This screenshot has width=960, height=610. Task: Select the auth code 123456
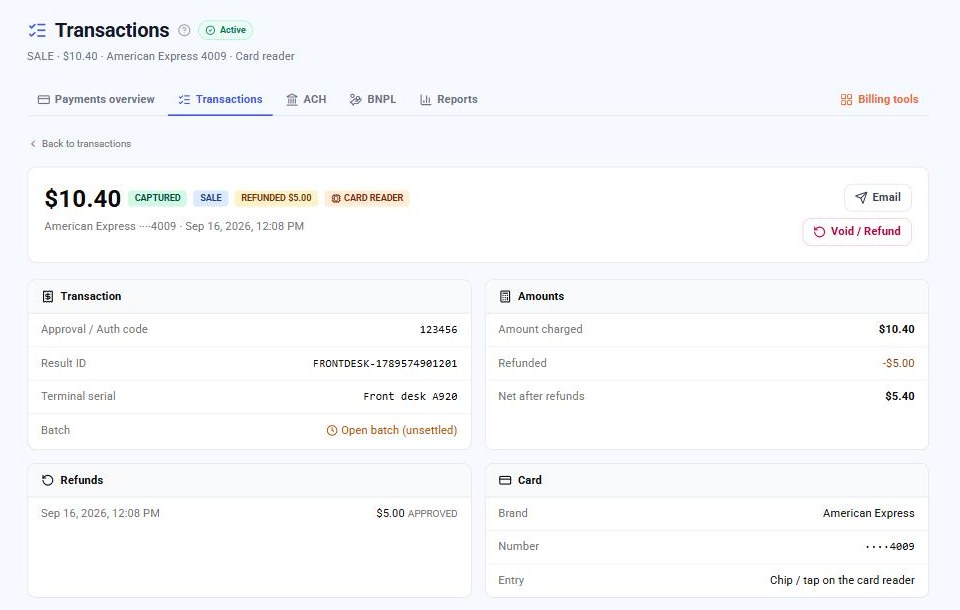click(438, 329)
